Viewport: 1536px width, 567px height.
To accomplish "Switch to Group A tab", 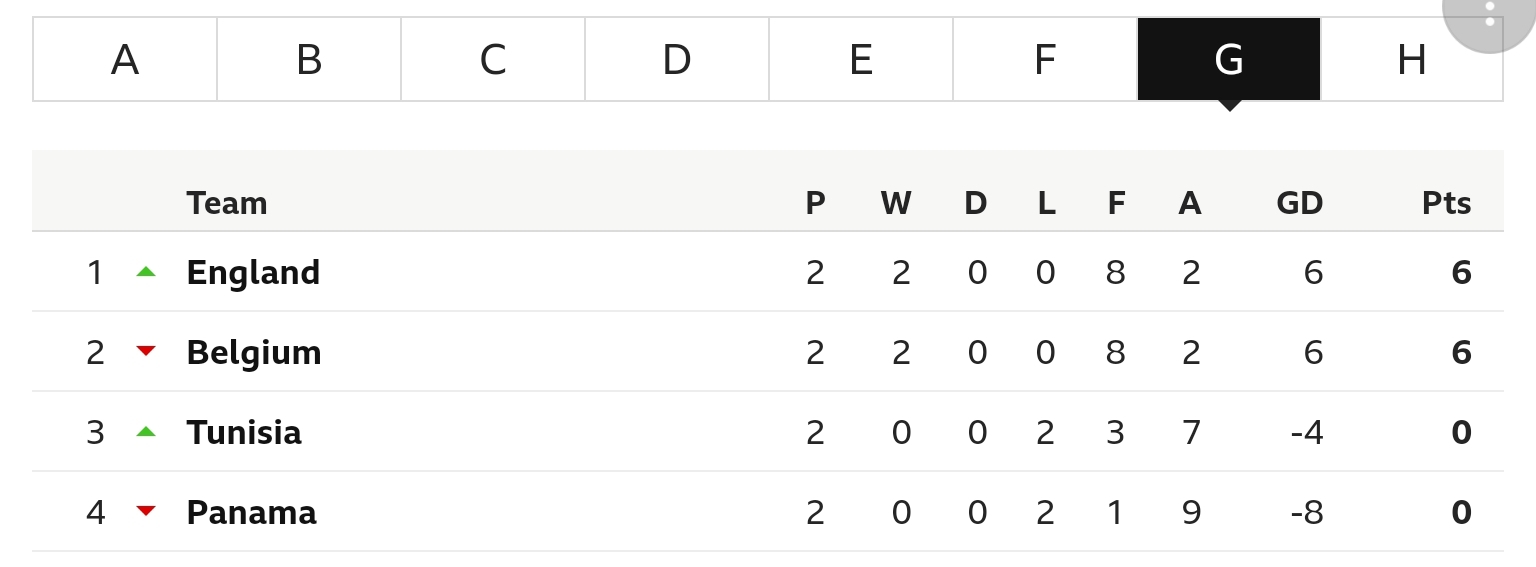I will pos(125,59).
